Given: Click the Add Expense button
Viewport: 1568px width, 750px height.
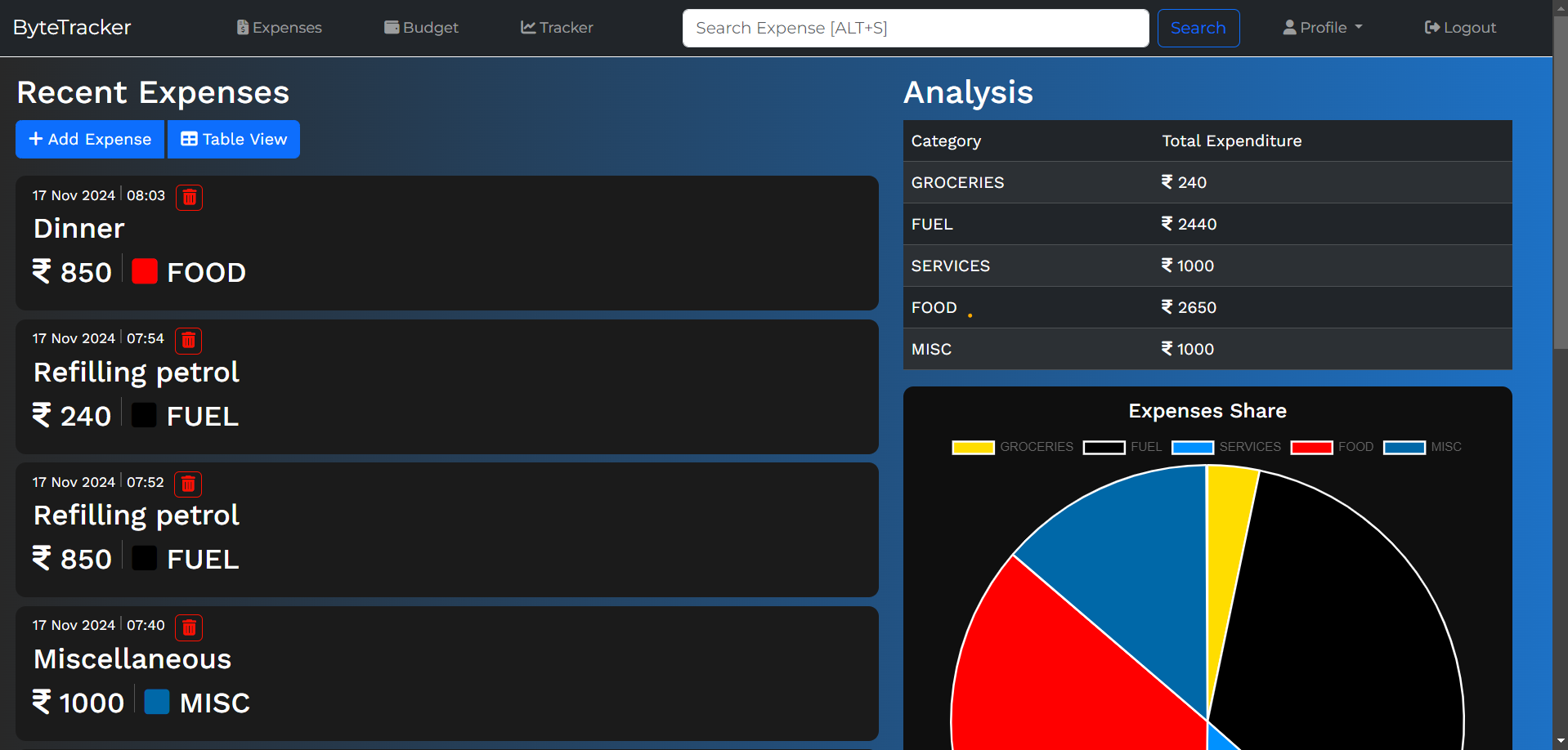Looking at the screenshot, I should point(90,139).
